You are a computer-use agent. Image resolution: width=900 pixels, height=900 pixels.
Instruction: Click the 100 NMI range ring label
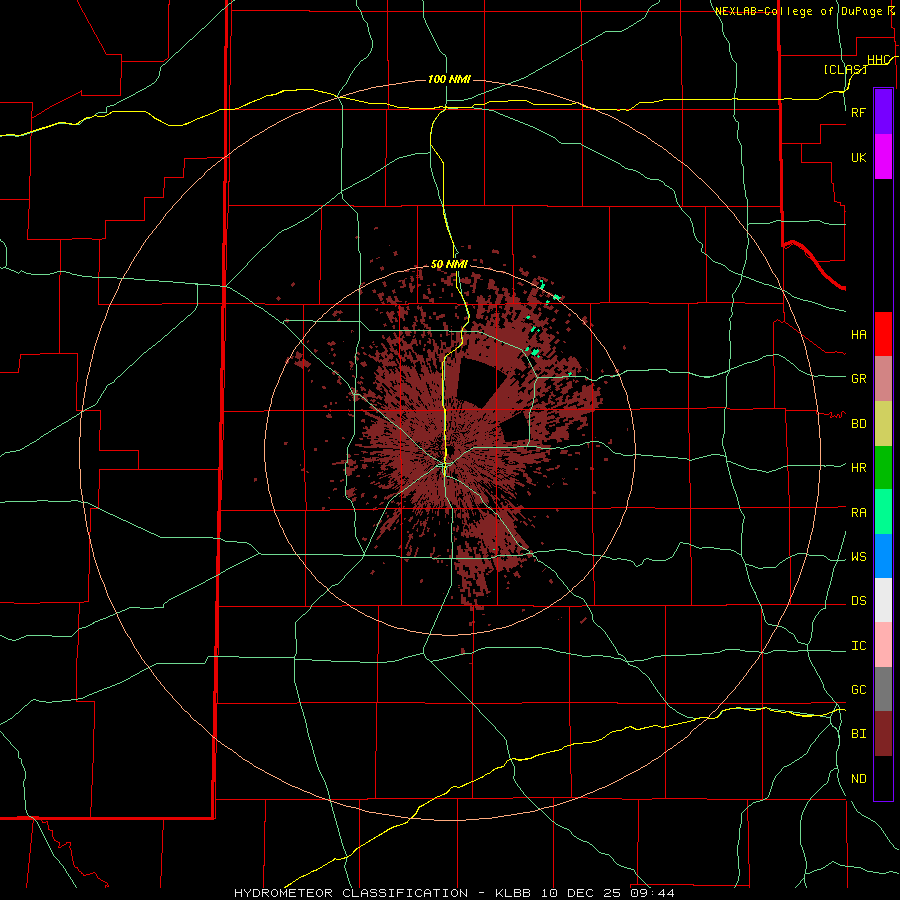[x=449, y=79]
